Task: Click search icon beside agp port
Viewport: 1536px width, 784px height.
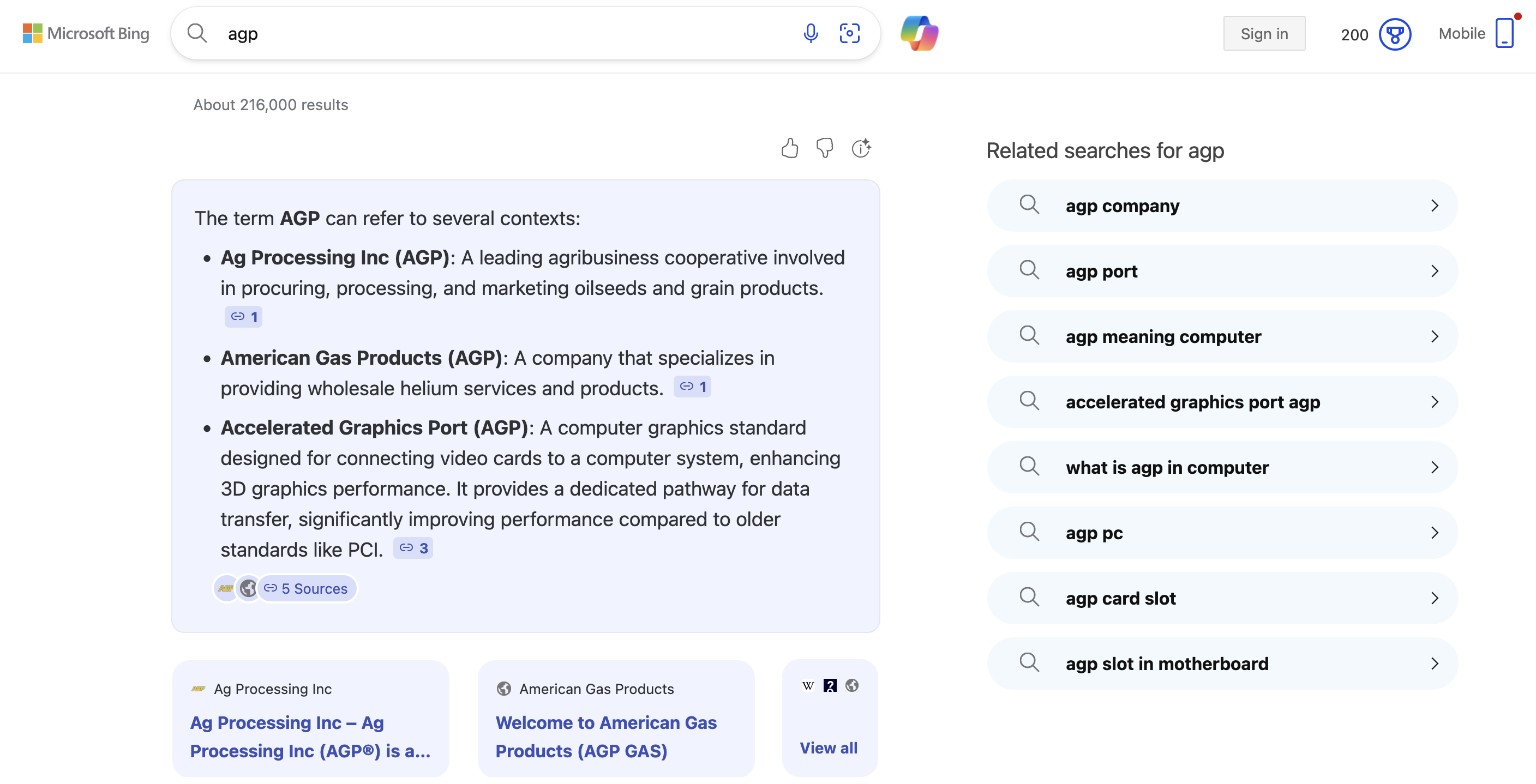Action: [x=1029, y=270]
